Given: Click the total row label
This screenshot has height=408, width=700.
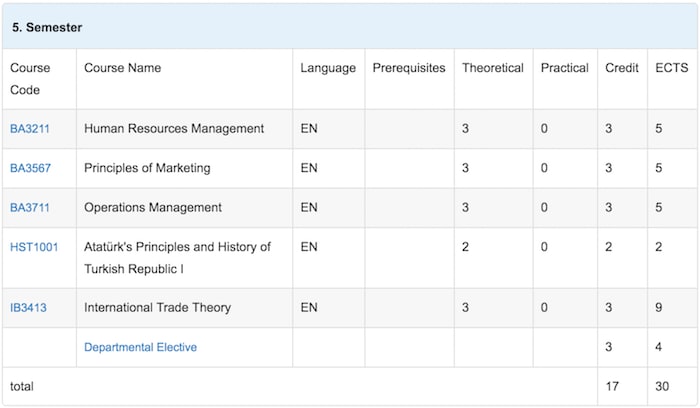Looking at the screenshot, I should [x=22, y=385].
